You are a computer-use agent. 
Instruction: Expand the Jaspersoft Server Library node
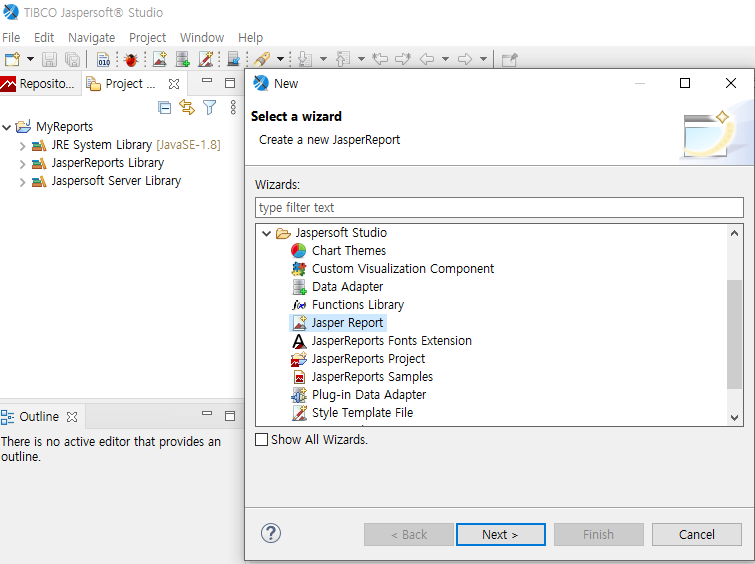click(22, 182)
